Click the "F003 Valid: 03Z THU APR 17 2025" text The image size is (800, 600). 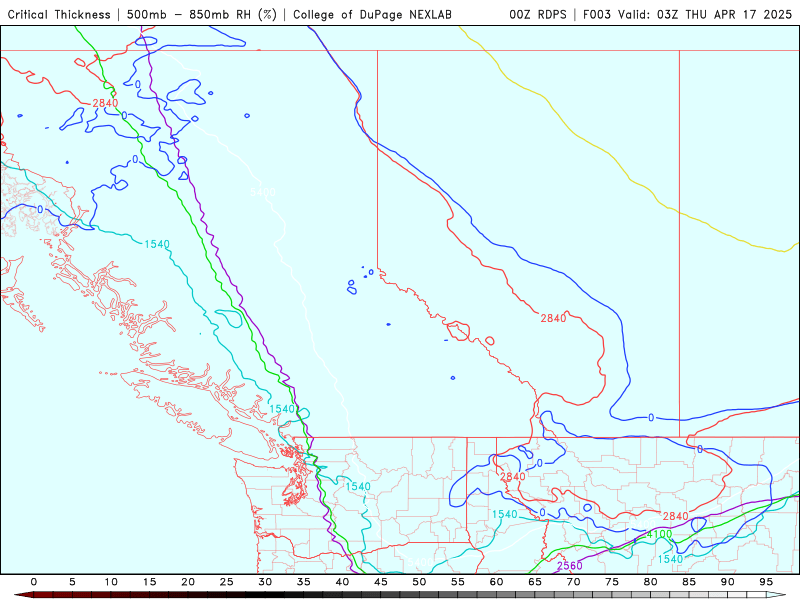(x=687, y=14)
